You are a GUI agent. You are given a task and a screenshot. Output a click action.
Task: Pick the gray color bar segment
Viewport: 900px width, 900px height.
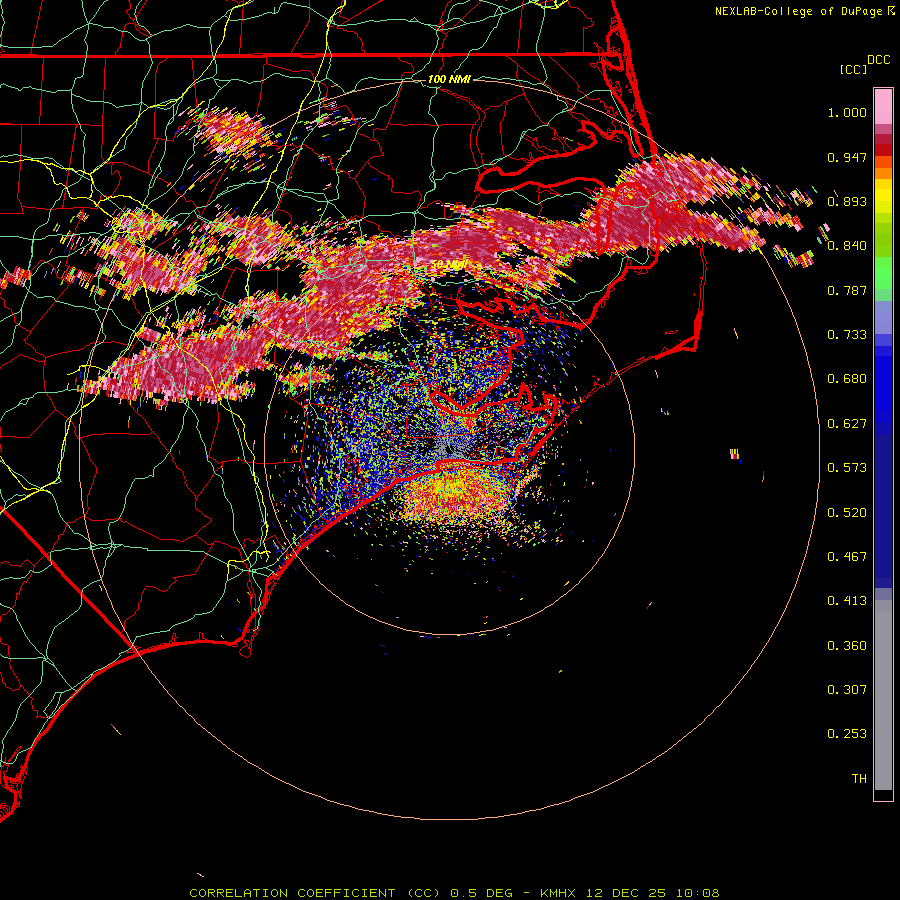(x=883, y=695)
